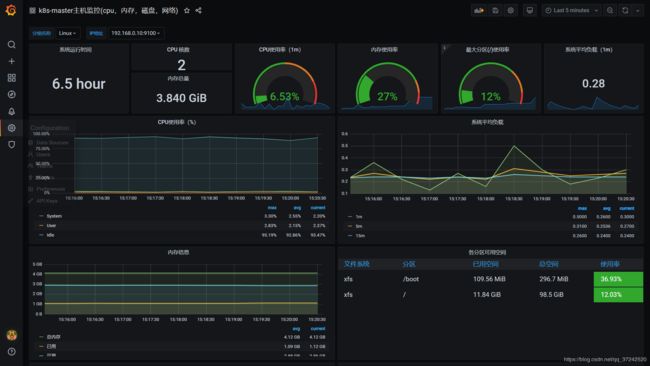650x366 pixels.
Task: Click the green 36.93% usage cell
Action: pyautogui.click(x=618, y=279)
